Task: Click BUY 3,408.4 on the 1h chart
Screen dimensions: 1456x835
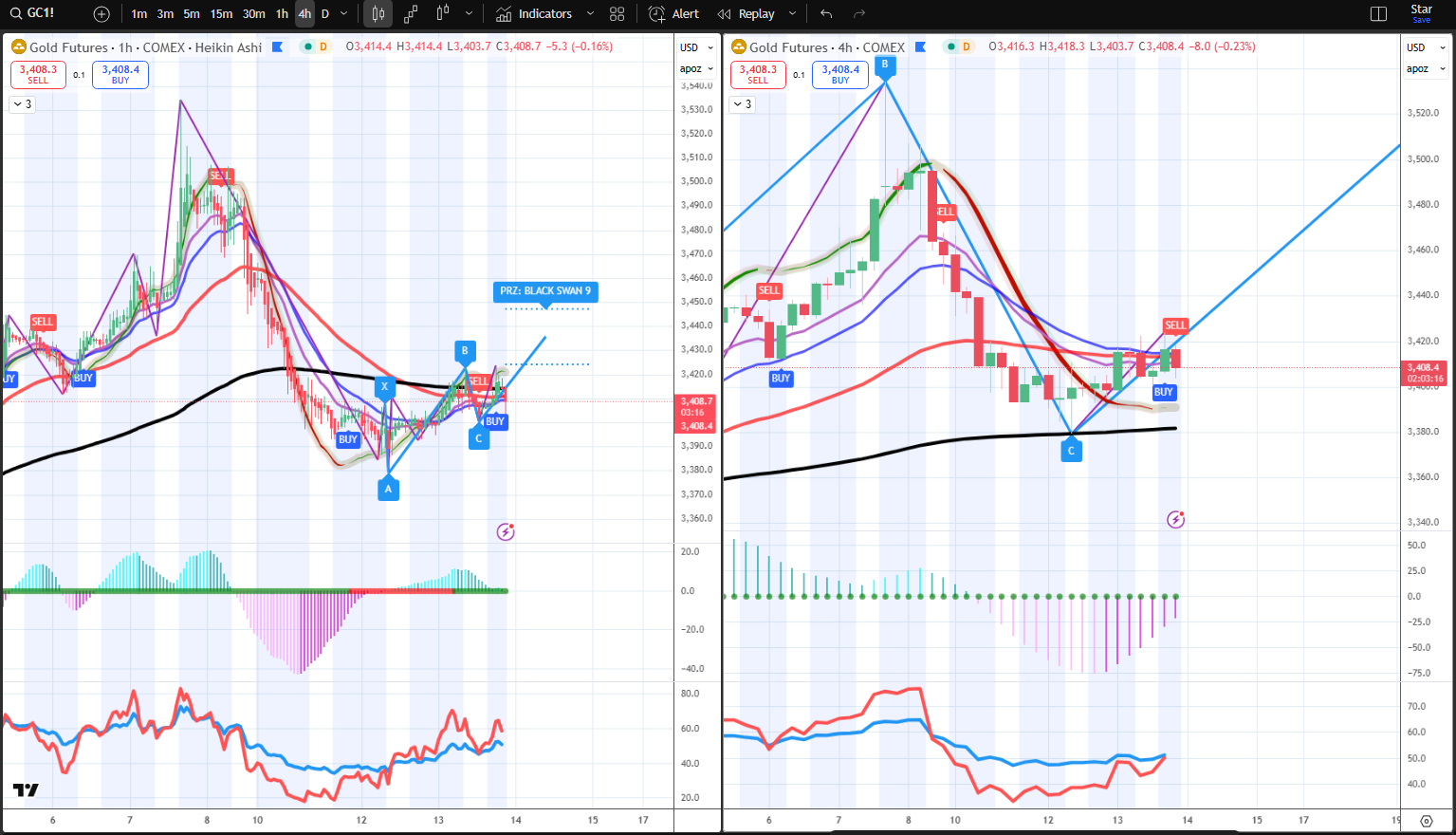Action: point(120,74)
